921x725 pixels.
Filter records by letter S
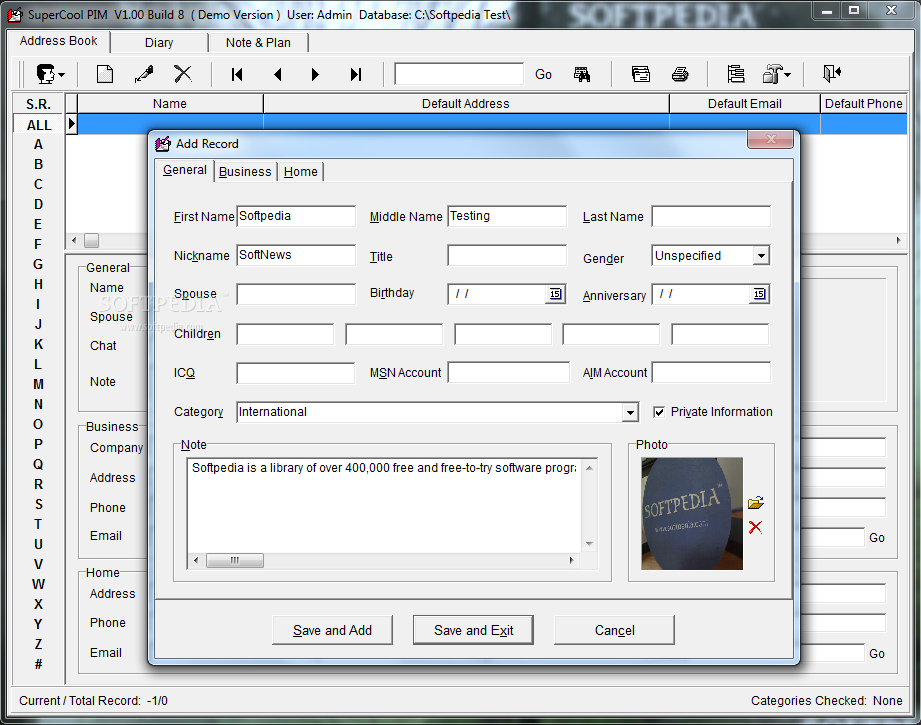pyautogui.click(x=38, y=504)
